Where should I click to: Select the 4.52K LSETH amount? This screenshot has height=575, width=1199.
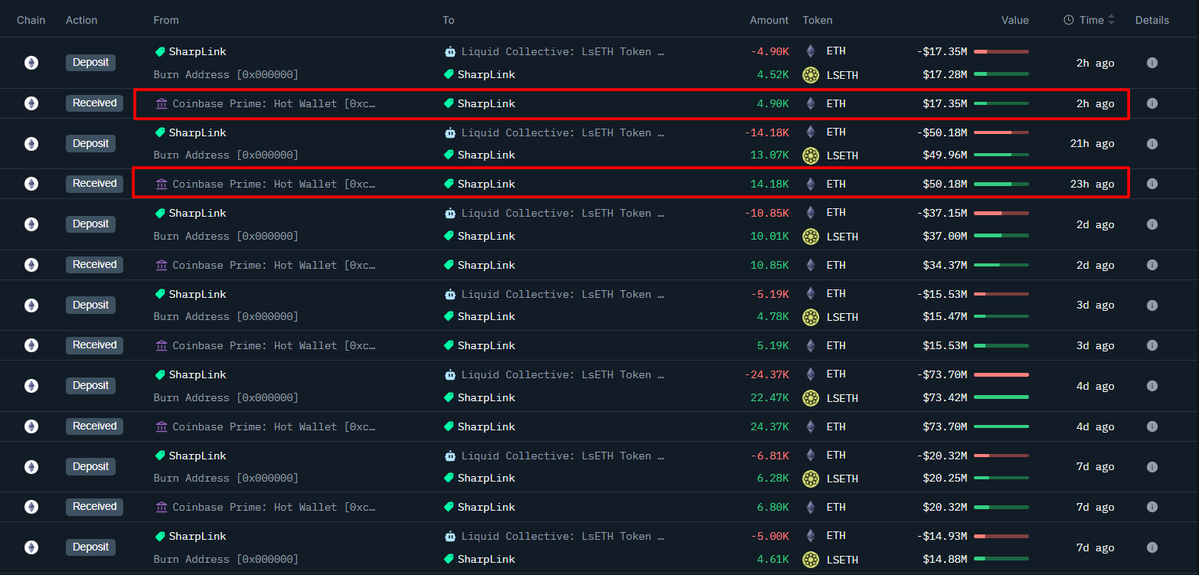[773, 75]
